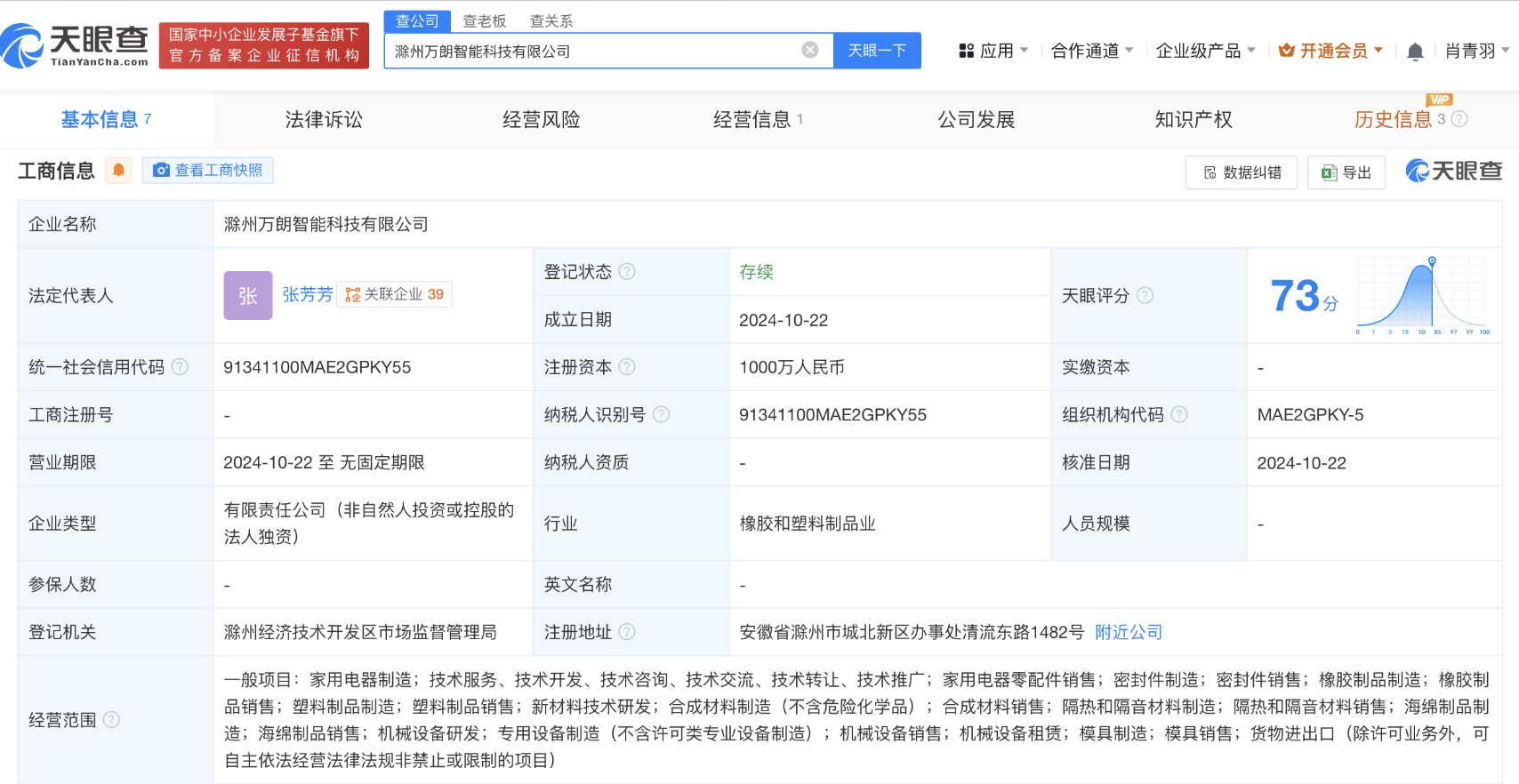This screenshot has height=784, width=1519.
Task: Click help icon beside 统一社会信用代码
Action: point(180,367)
